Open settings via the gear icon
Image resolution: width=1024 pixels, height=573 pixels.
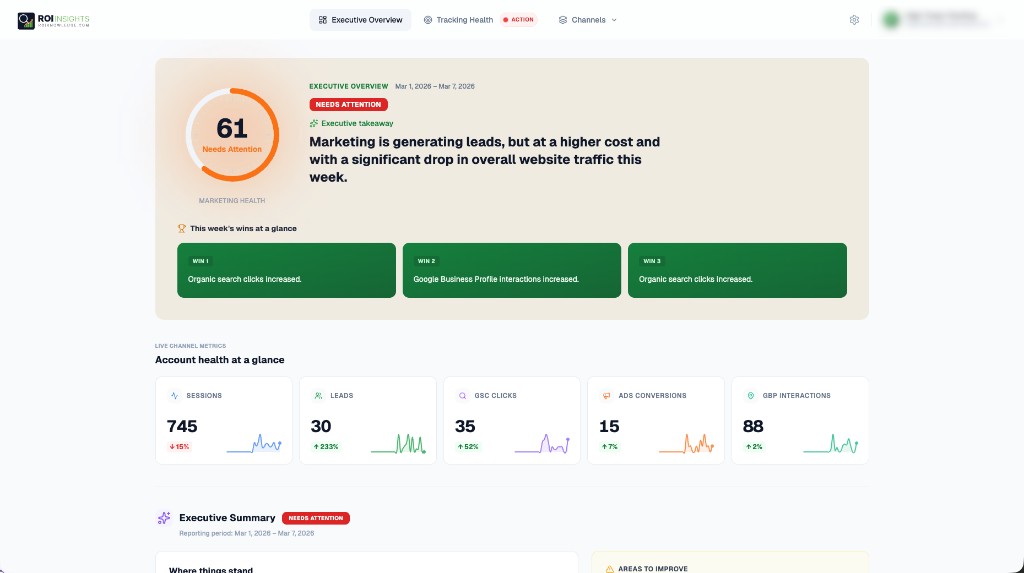854,20
